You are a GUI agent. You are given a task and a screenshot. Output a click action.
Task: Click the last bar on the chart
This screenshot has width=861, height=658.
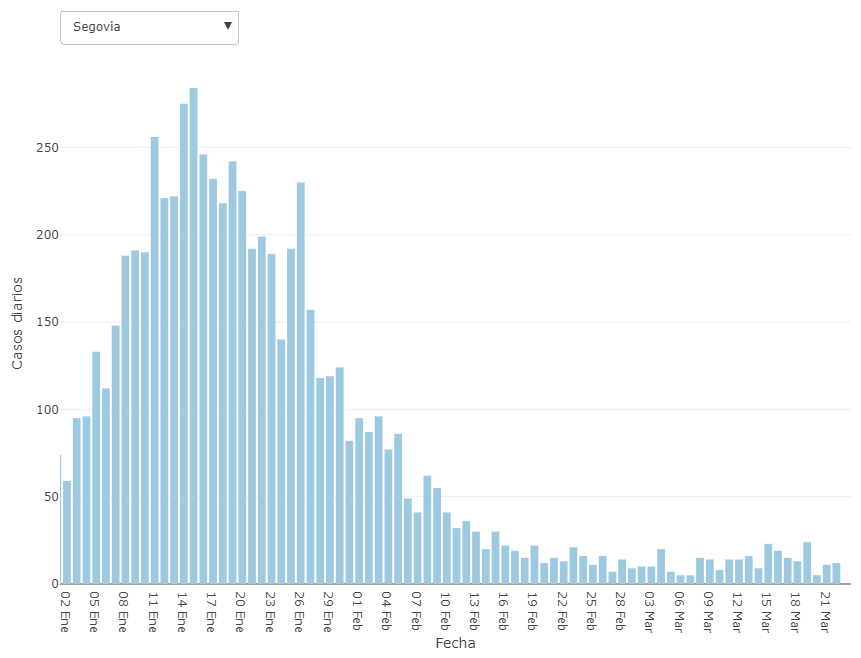[836, 573]
